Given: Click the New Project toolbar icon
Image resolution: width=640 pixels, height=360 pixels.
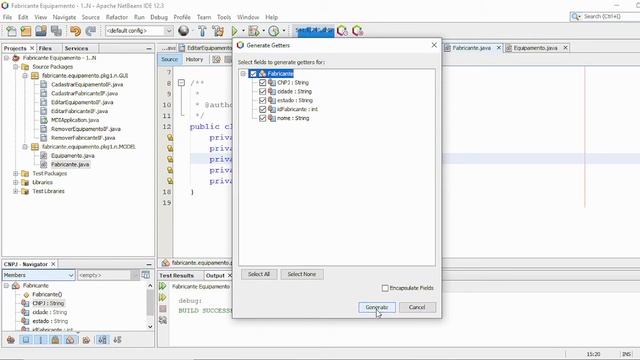Looking at the screenshot, I should (26, 31).
